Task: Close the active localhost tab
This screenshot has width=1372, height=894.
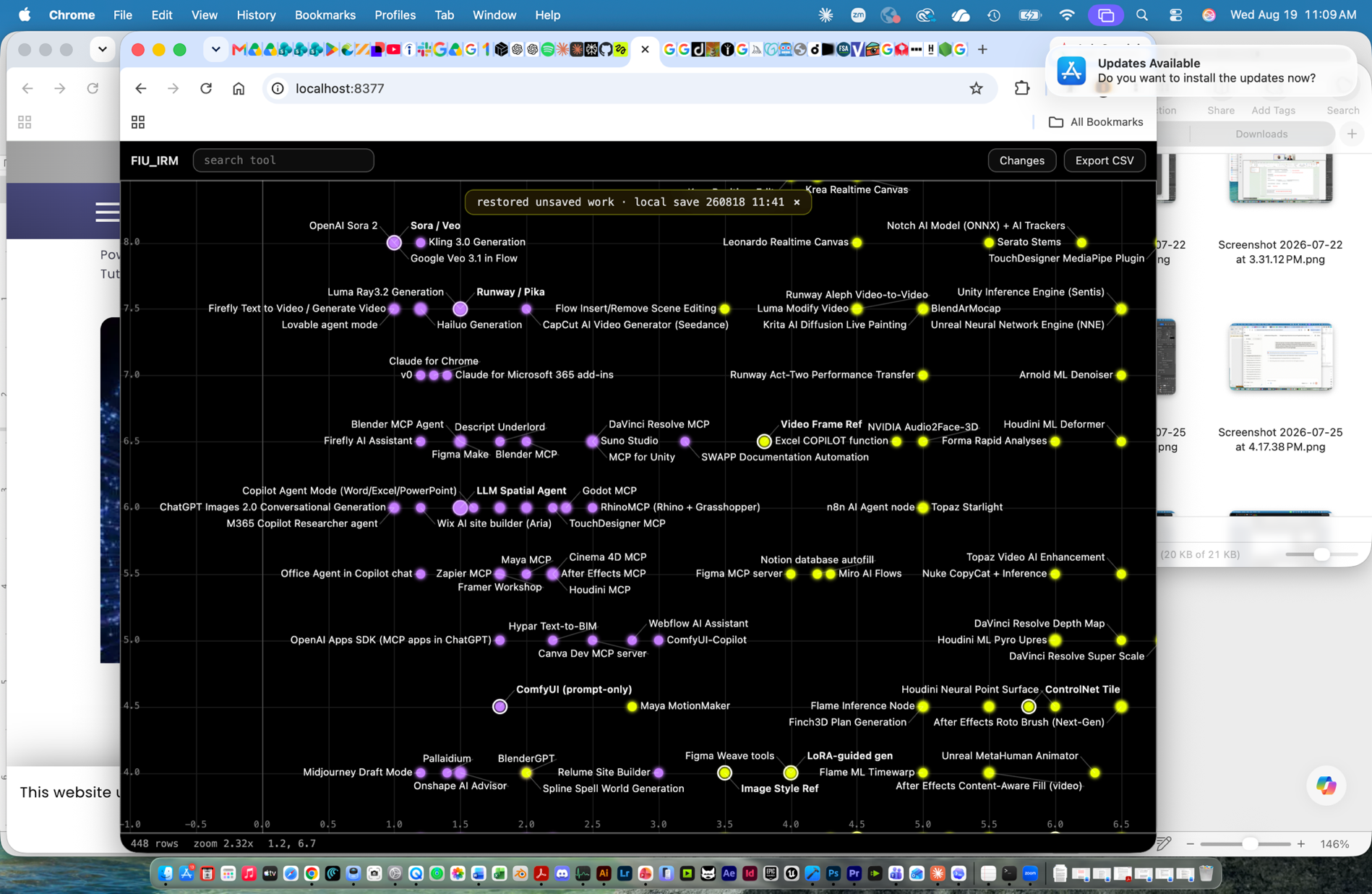Action: tap(645, 49)
